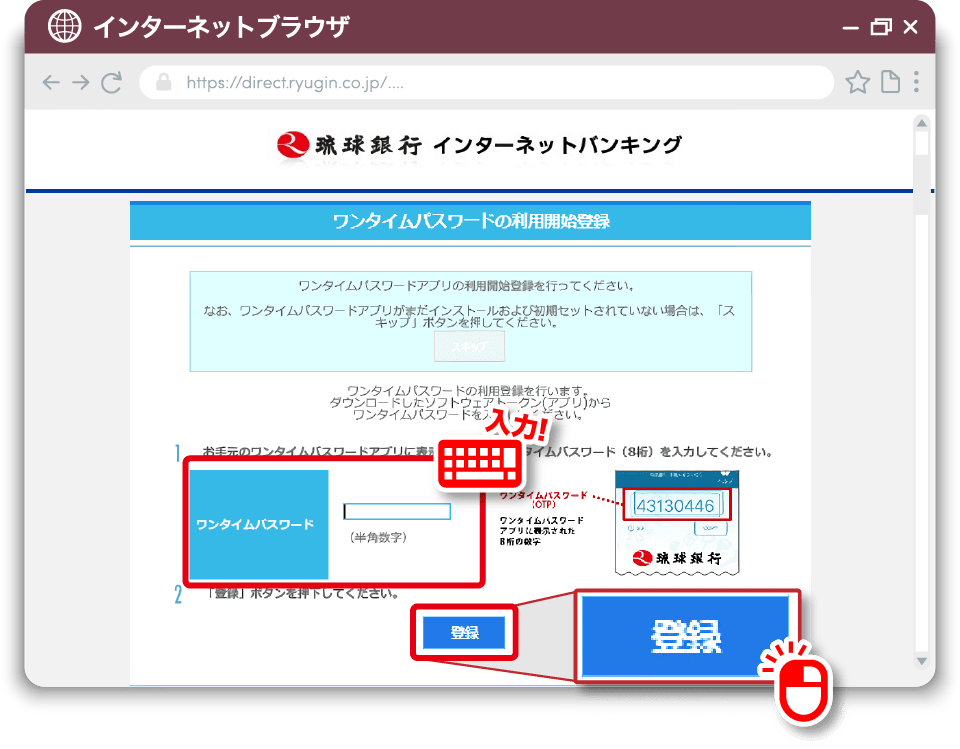Click the globe icon in title bar
This screenshot has width=960, height=749.
(65, 26)
